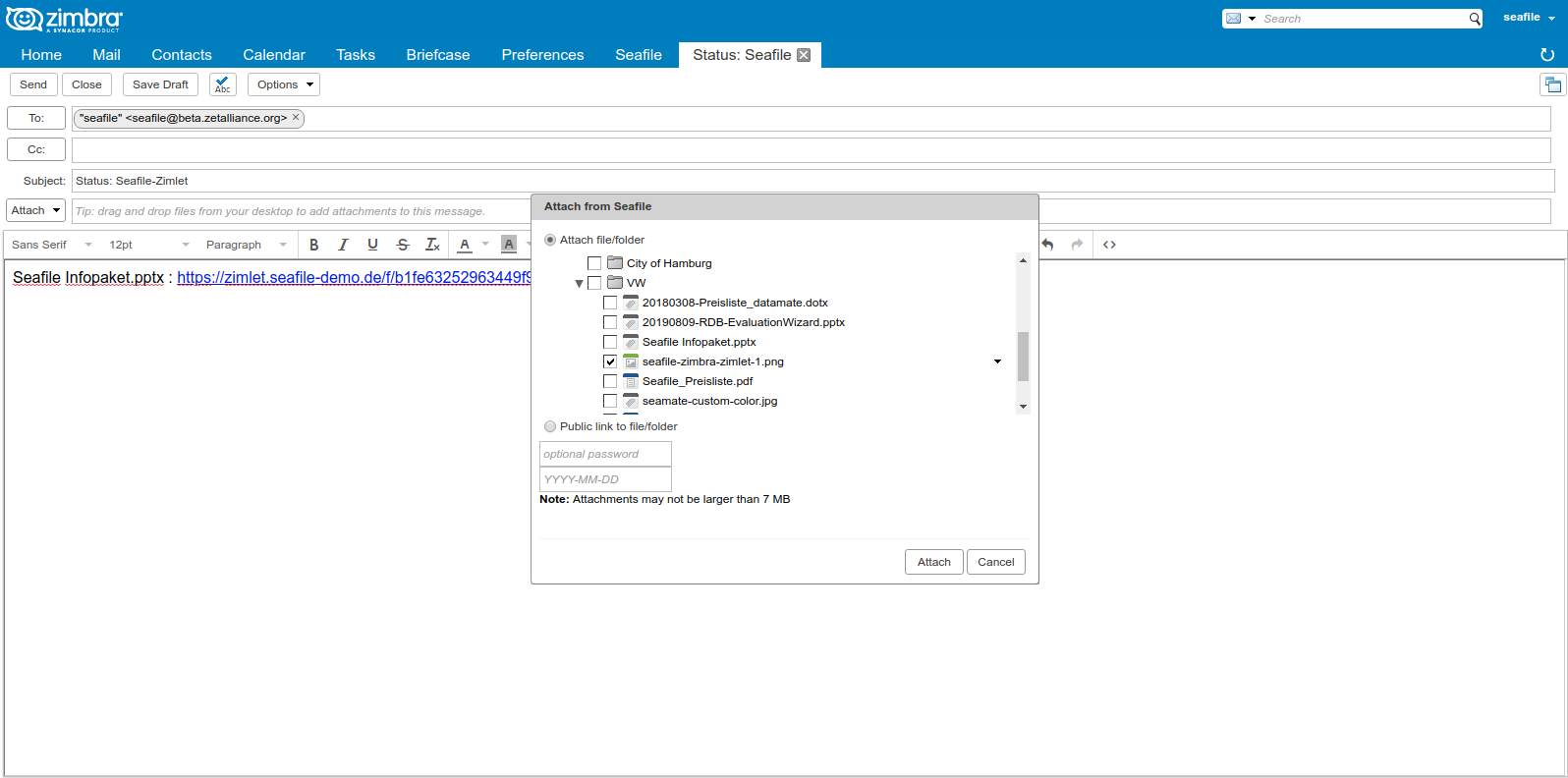Viewport: 1568px width, 778px height.
Task: Apply the text color A icon
Action: tap(465, 245)
